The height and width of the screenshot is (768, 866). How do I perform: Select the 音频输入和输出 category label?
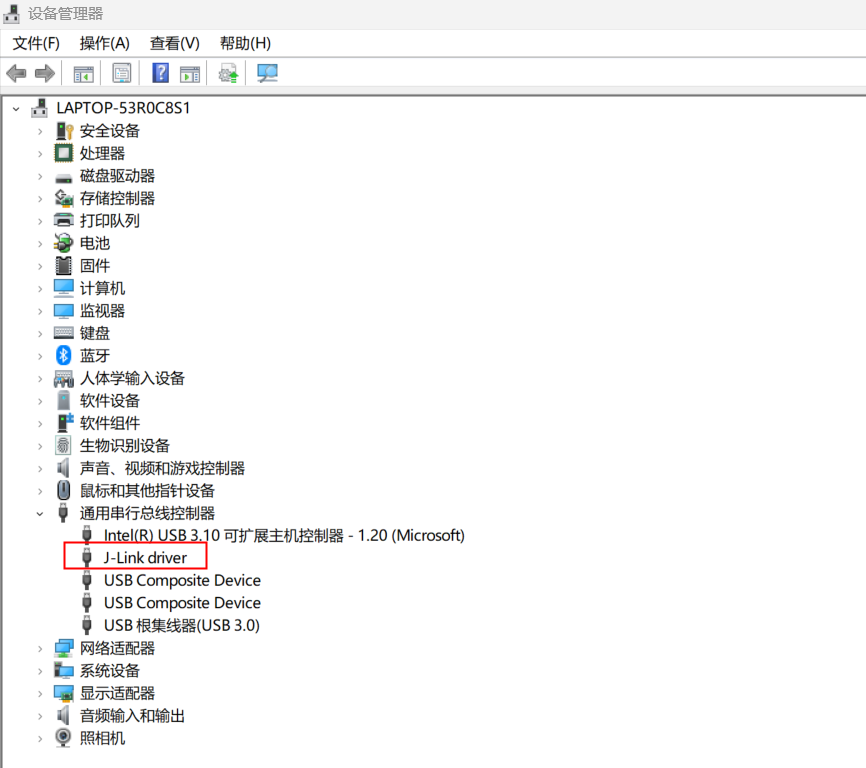[x=132, y=716]
